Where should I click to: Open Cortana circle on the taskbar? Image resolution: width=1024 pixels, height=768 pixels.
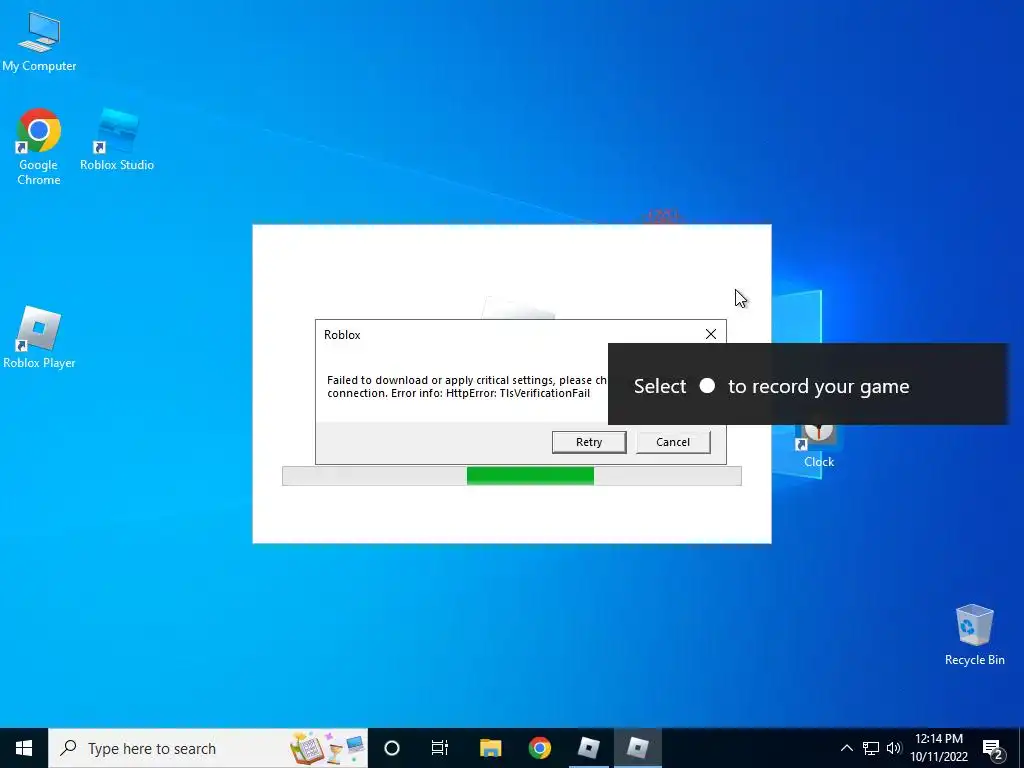(392, 748)
